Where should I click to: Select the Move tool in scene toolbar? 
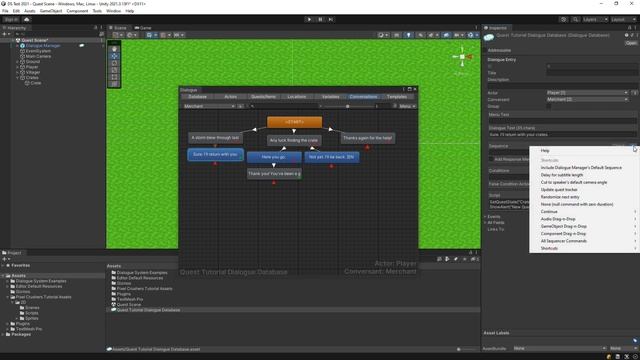[114, 56]
